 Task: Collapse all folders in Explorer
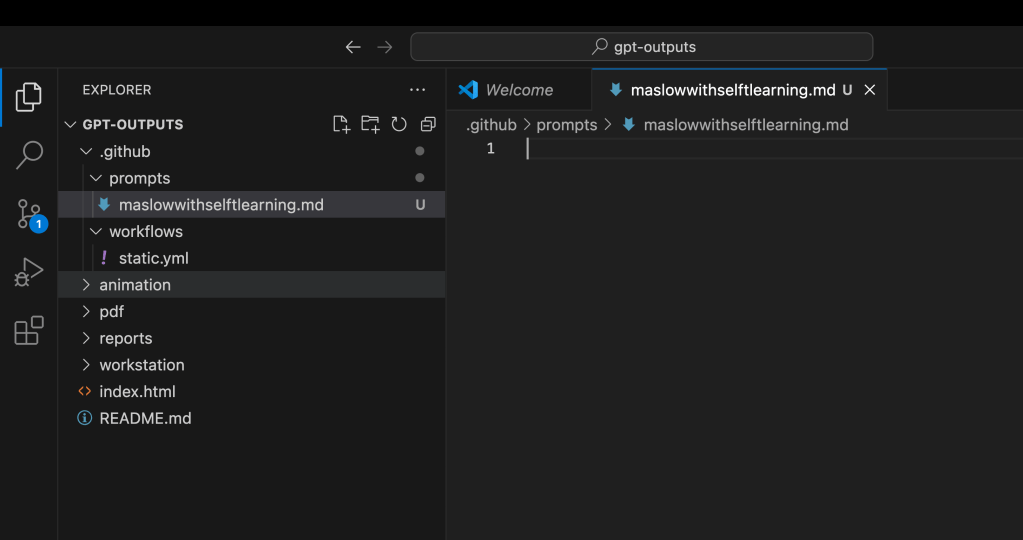click(428, 124)
